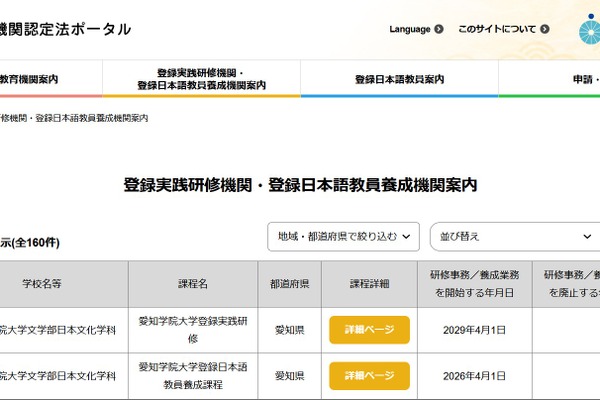Click the arrow icon next to Language
Image resolution: width=600 pixels, height=400 pixels.
click(439, 29)
